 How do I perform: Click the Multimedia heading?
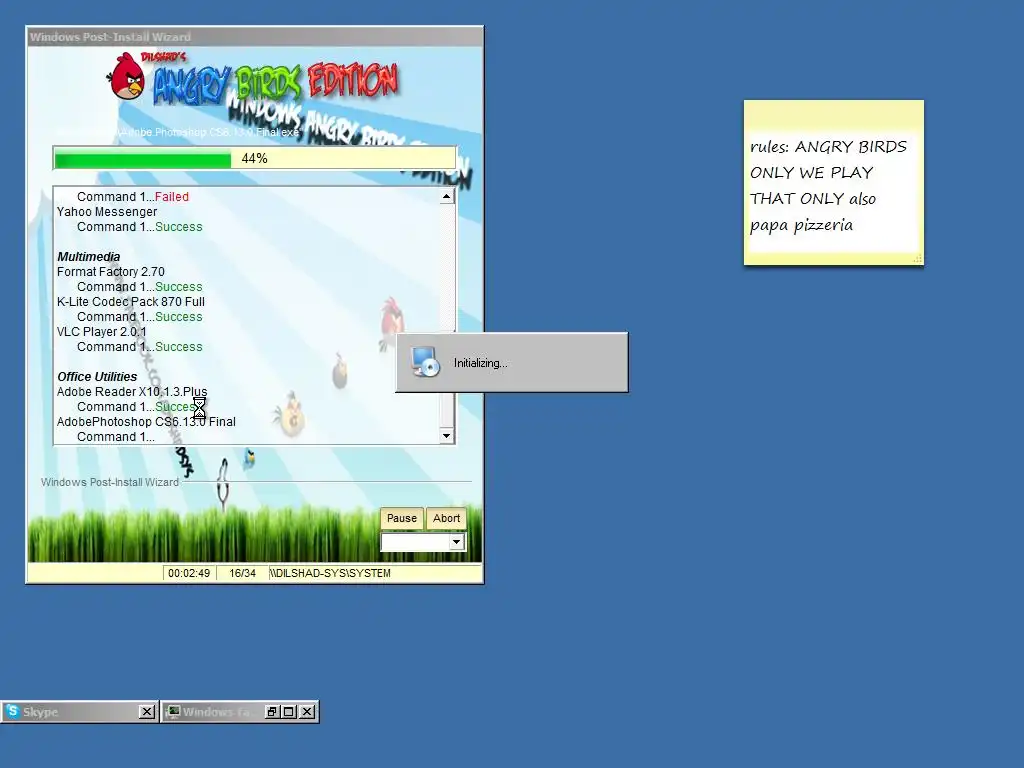[88, 257]
